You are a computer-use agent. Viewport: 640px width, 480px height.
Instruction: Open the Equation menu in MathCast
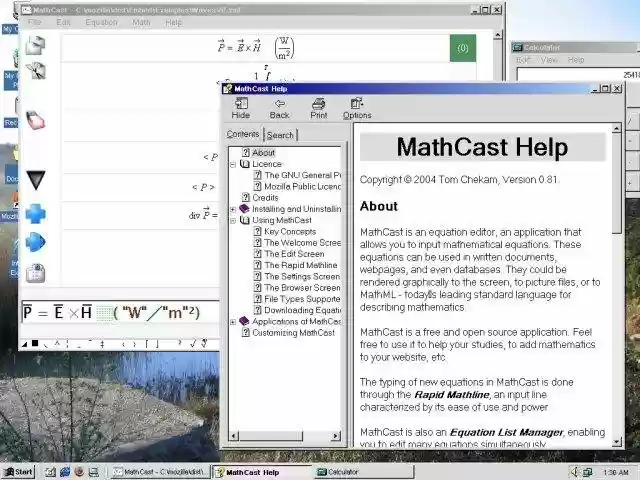pyautogui.click(x=101, y=22)
